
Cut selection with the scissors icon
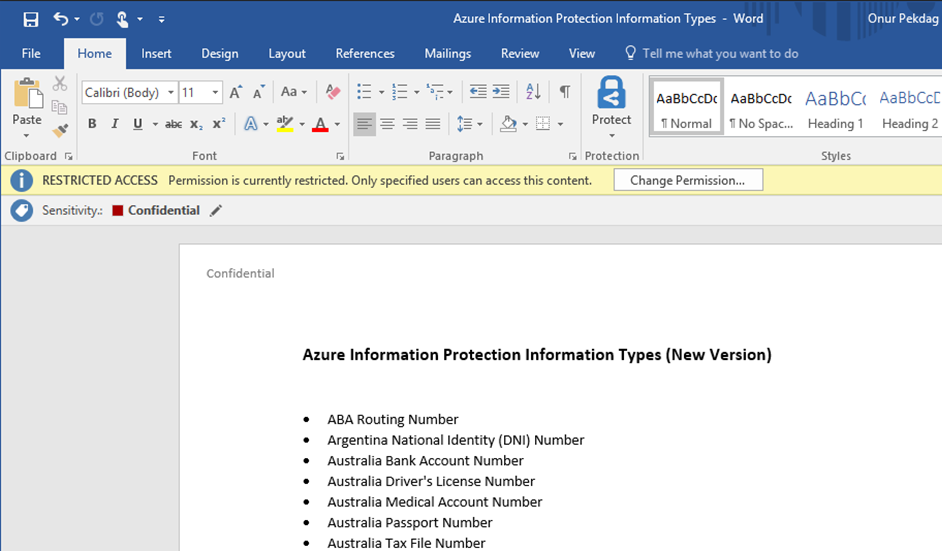click(x=59, y=84)
